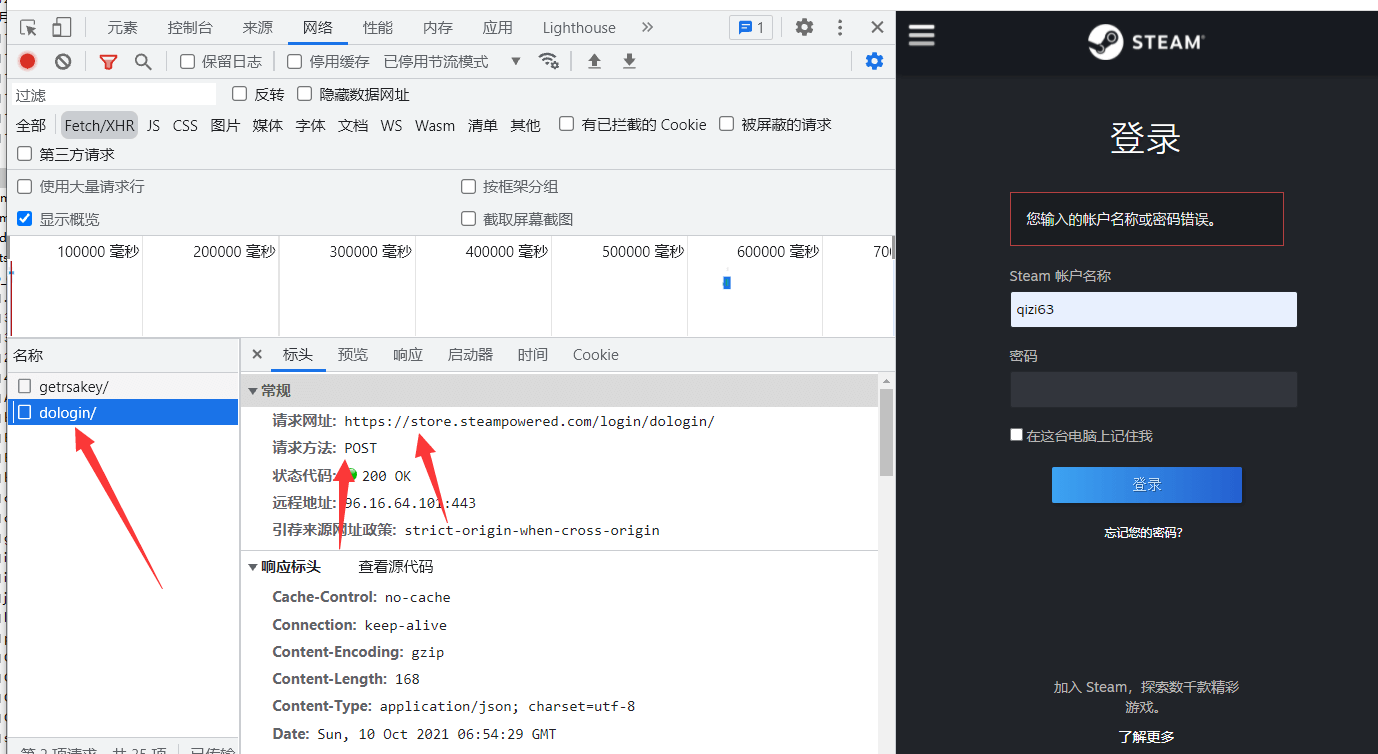Open Steam hamburger menu
Image resolution: width=1378 pixels, height=754 pixels.
pos(921,36)
